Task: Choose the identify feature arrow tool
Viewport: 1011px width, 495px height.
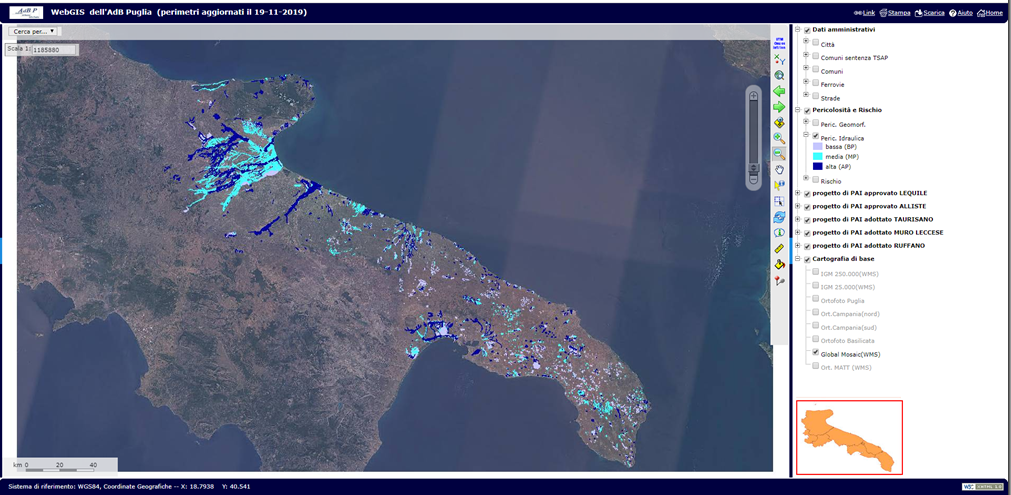Action: tap(780, 185)
